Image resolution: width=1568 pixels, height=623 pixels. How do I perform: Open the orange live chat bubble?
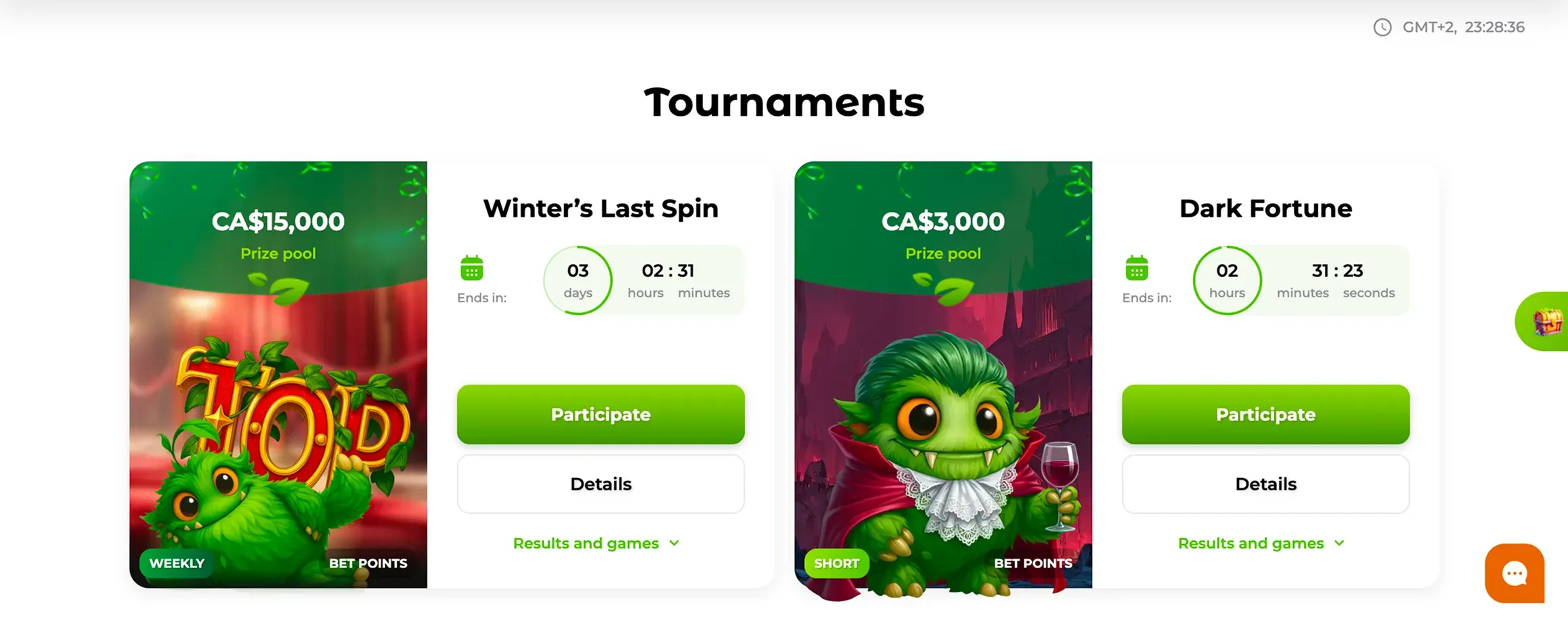[1515, 573]
